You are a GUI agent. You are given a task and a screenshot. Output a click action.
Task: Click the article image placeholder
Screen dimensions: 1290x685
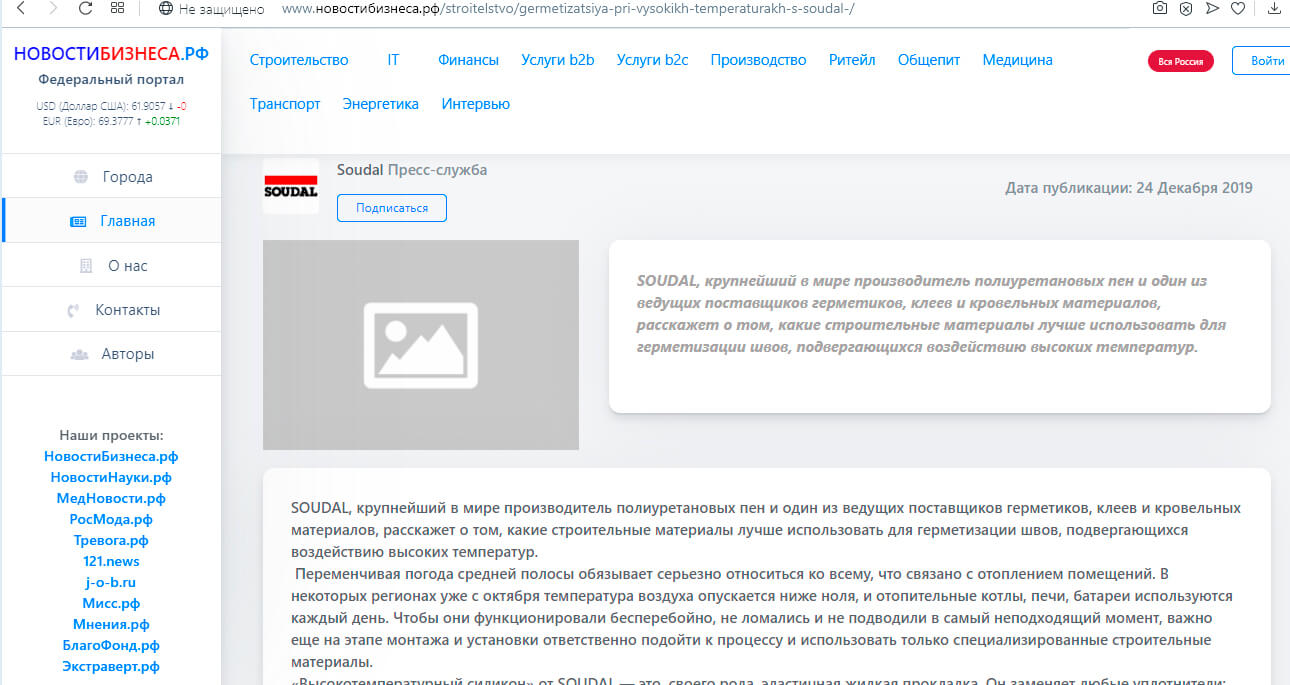coord(421,345)
